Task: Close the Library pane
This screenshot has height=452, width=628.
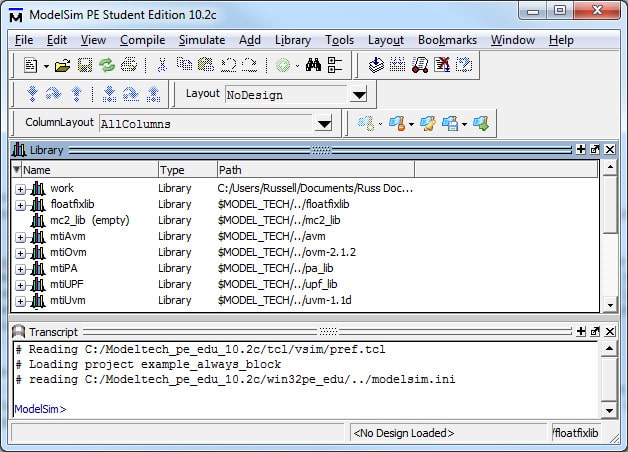Action: (610, 149)
